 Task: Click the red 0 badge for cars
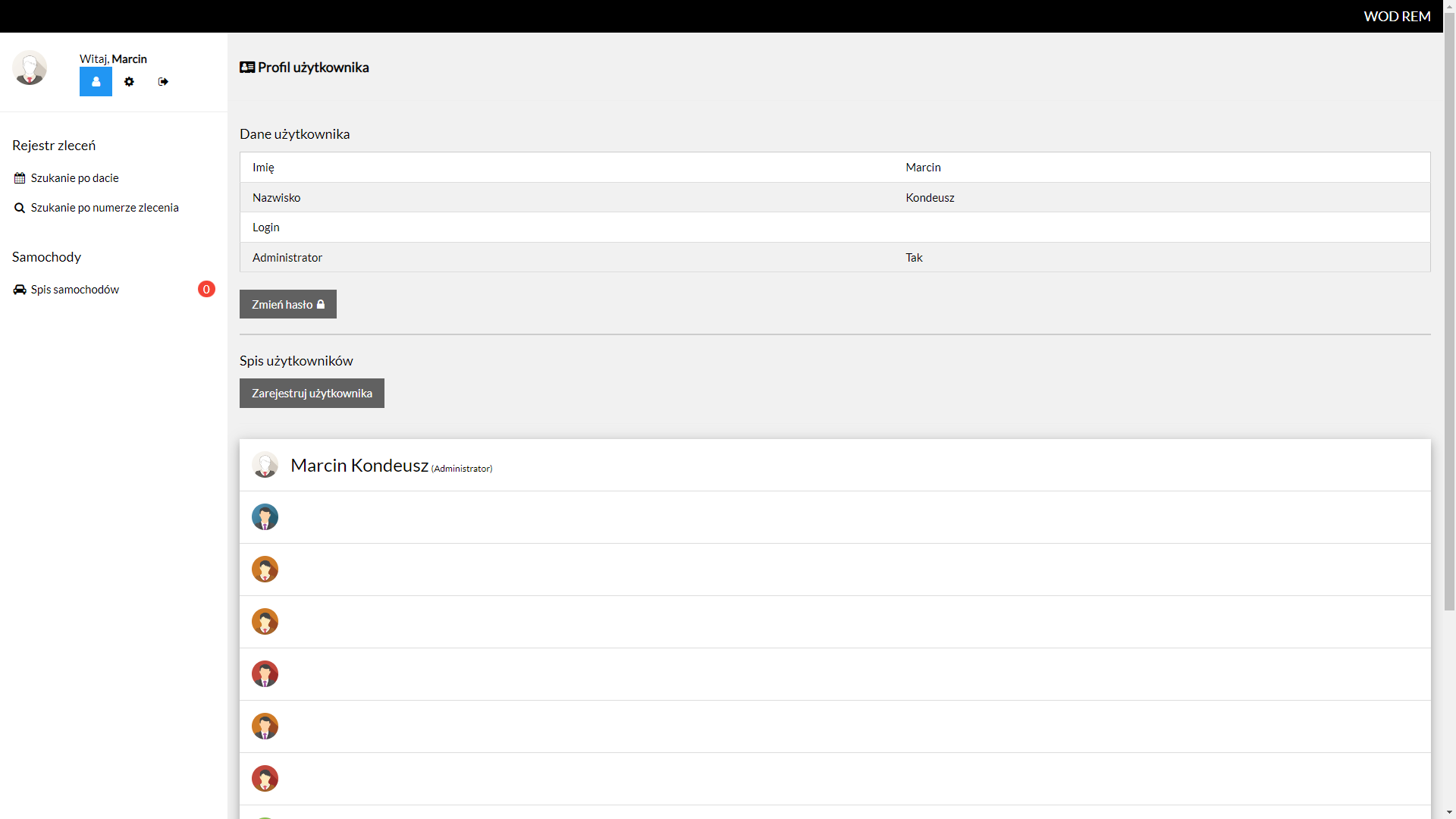tap(206, 289)
